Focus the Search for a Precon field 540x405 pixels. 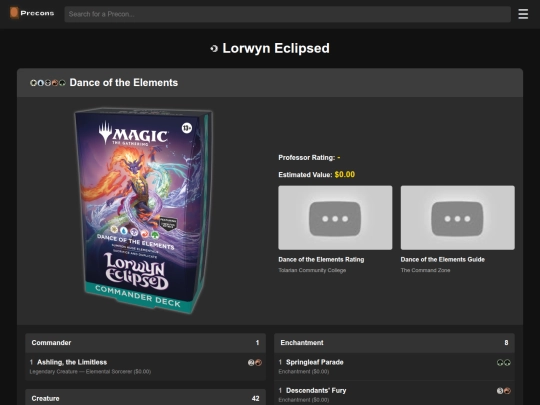click(x=288, y=14)
